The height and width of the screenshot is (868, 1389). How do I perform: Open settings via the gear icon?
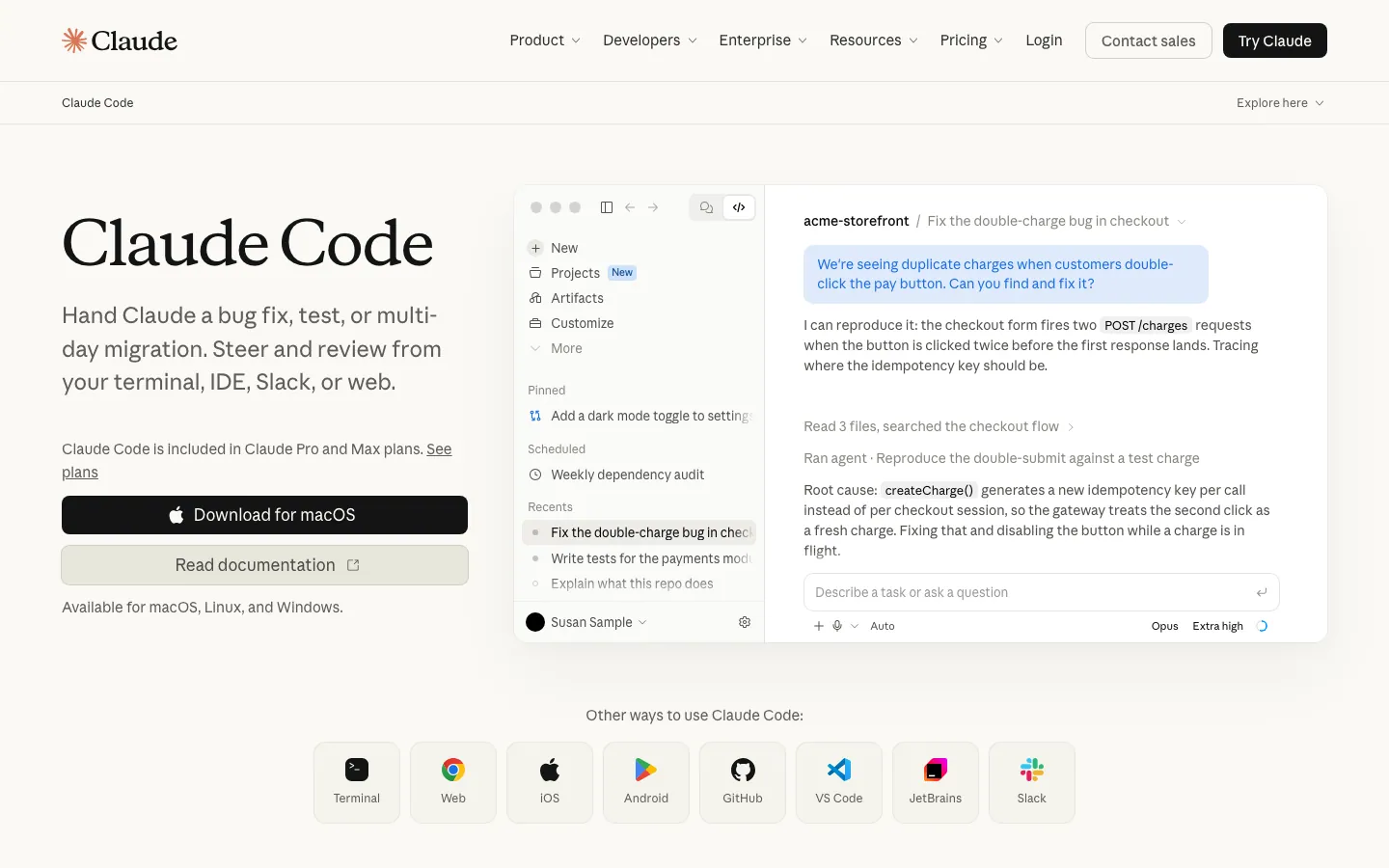tap(745, 622)
